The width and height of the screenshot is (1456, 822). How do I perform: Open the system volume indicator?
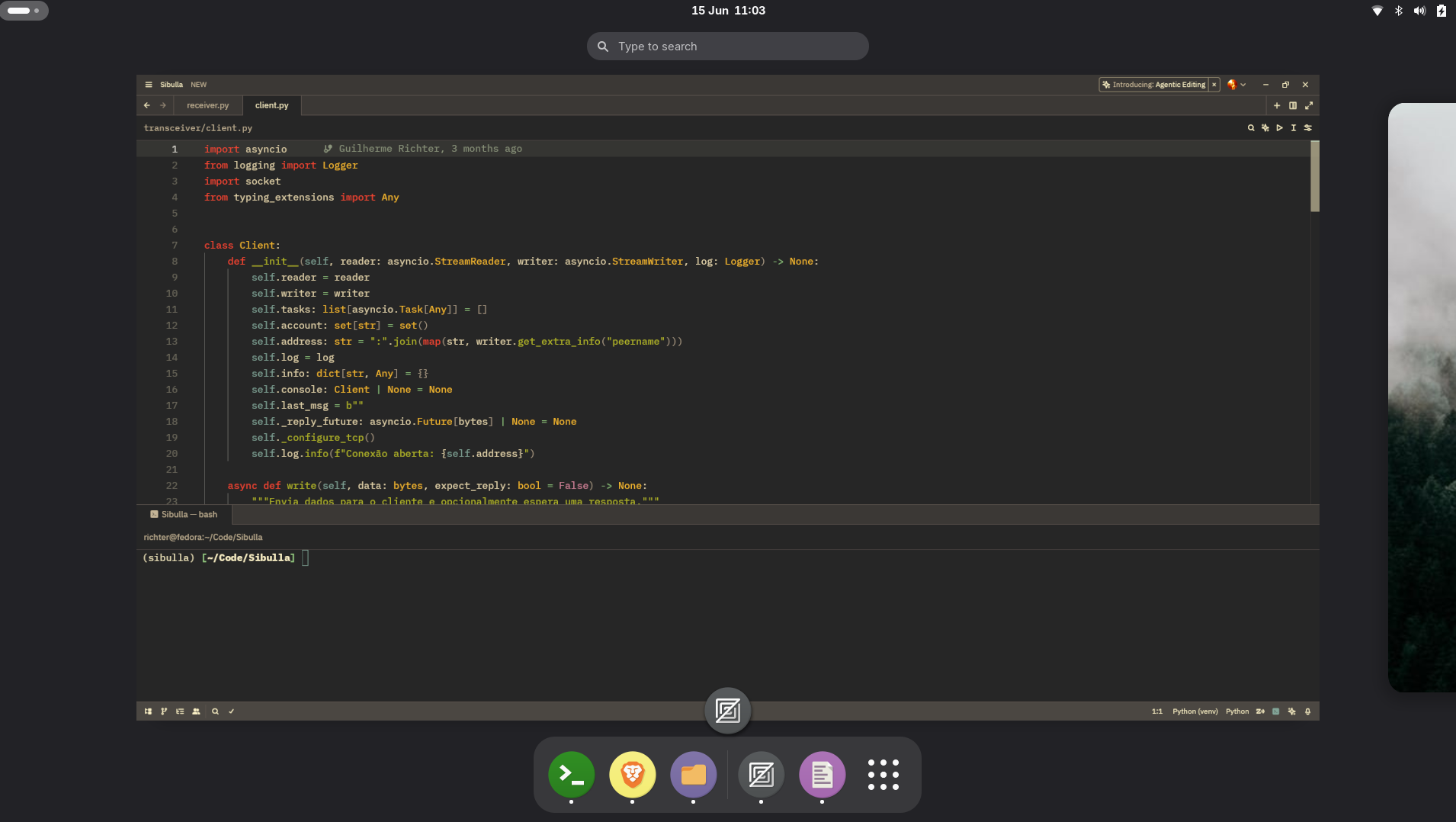pyautogui.click(x=1419, y=11)
